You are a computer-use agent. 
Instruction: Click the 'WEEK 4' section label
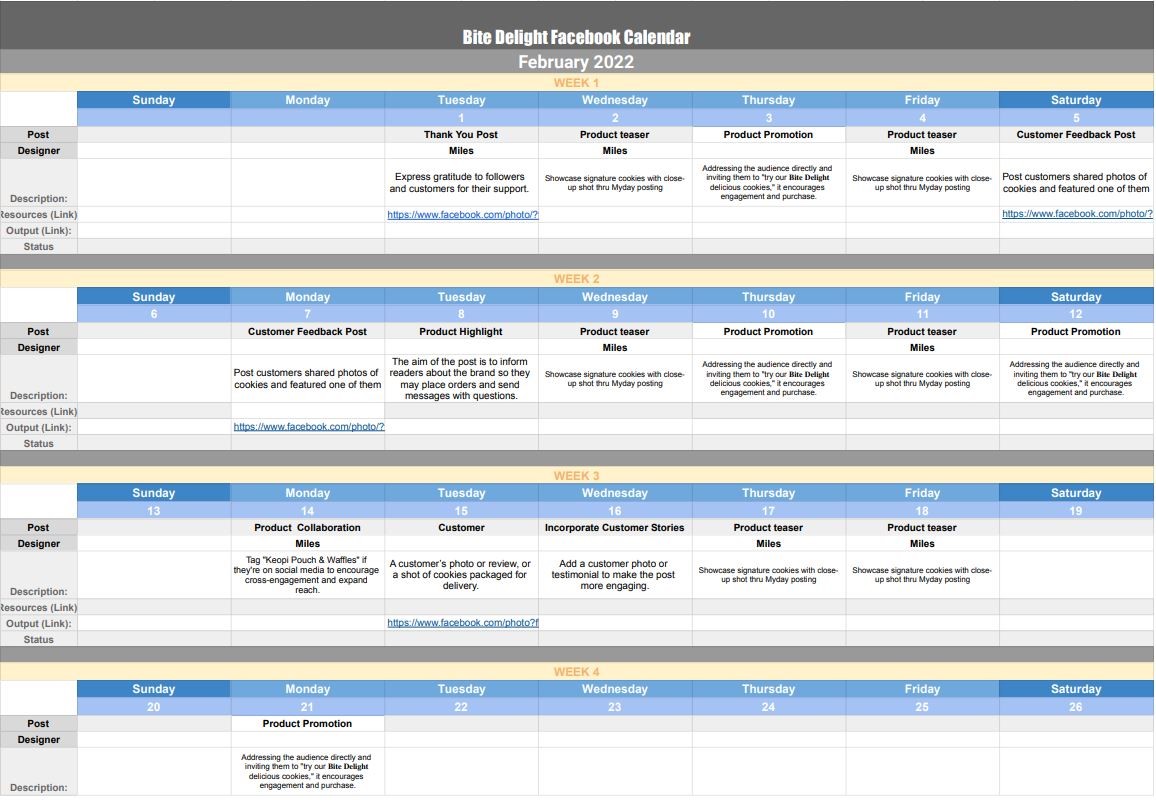click(x=576, y=672)
